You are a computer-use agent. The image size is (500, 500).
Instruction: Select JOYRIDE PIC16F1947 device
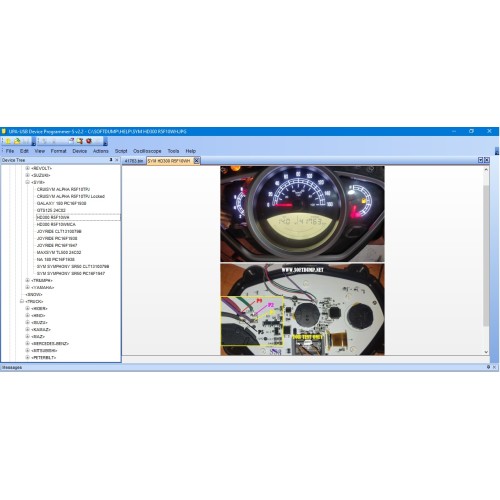(57, 245)
